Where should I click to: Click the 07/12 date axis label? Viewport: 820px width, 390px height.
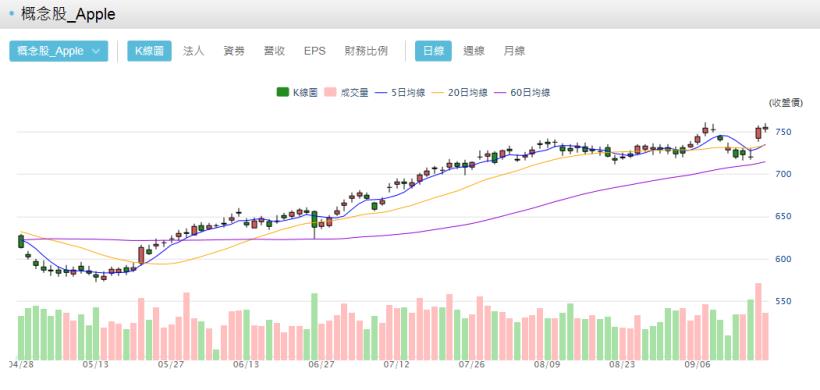click(x=396, y=364)
